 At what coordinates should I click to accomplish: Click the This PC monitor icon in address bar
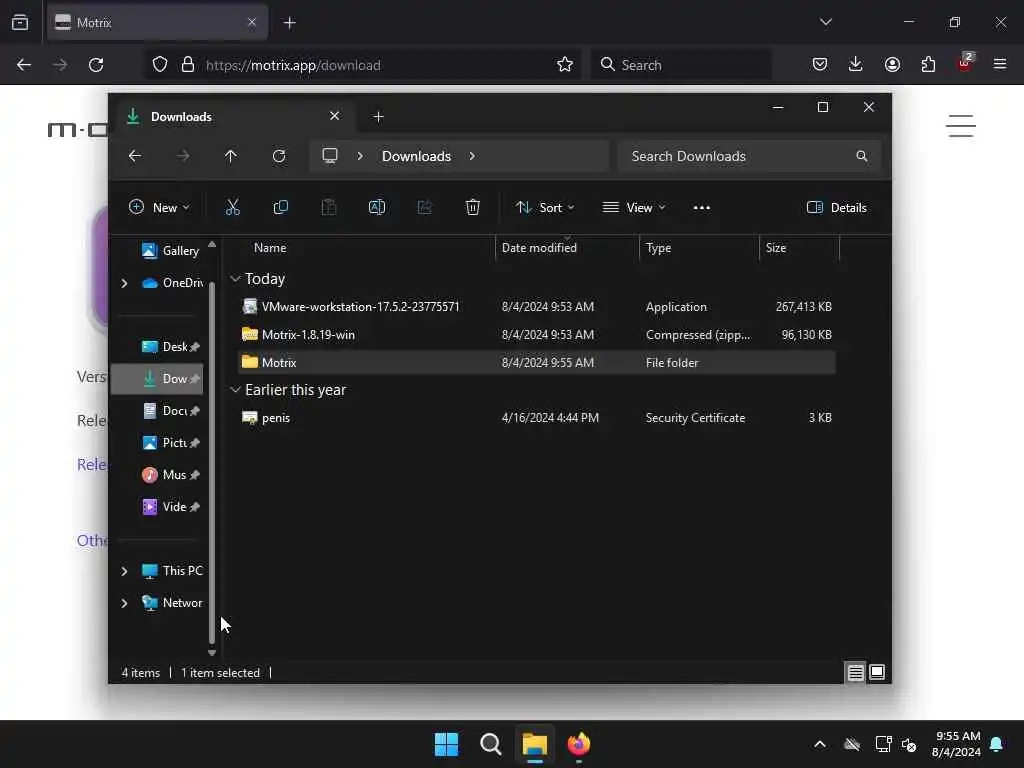[330, 155]
